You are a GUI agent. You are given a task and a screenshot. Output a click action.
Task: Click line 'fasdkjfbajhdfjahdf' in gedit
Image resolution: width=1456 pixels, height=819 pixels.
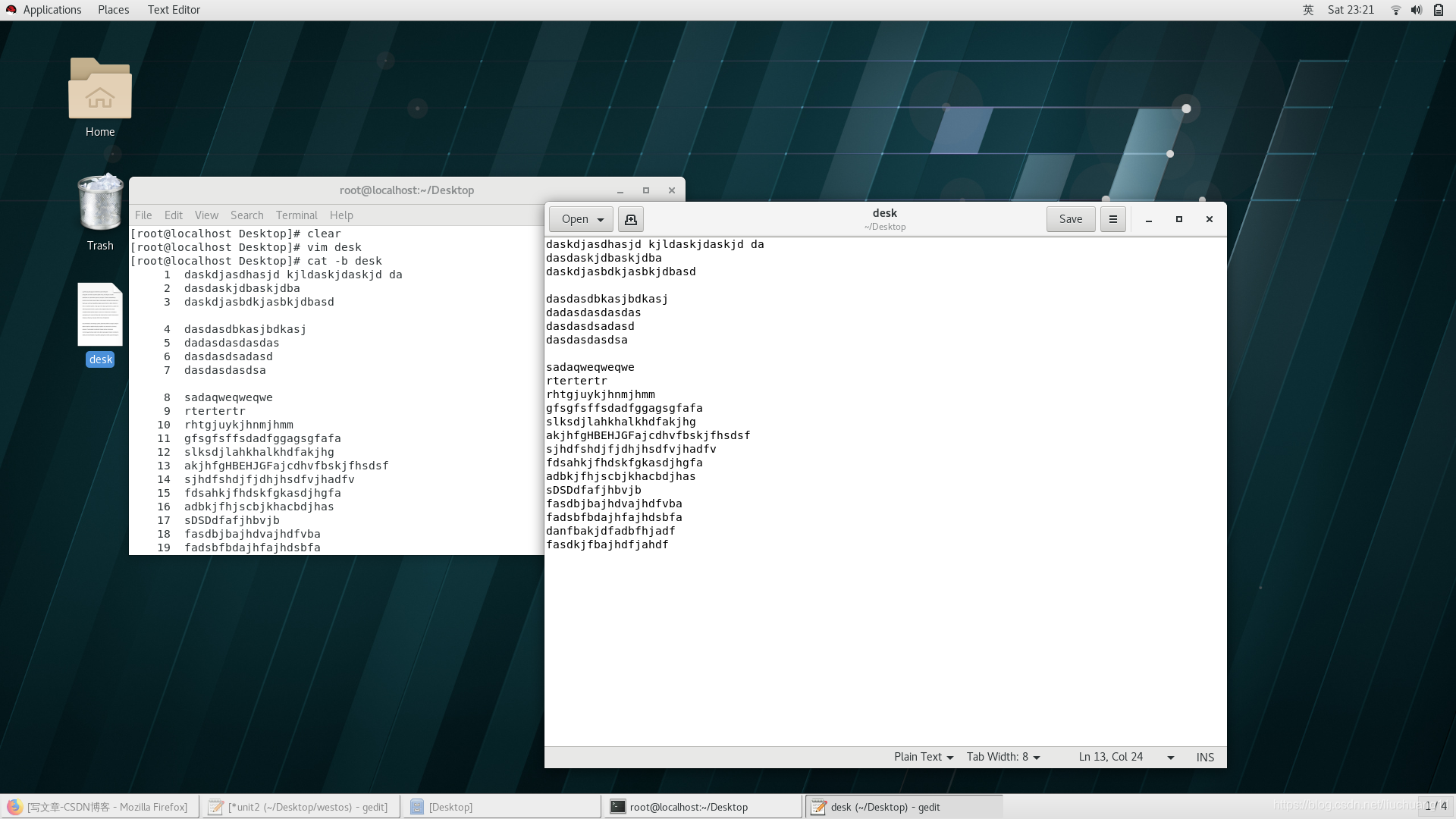(x=607, y=544)
